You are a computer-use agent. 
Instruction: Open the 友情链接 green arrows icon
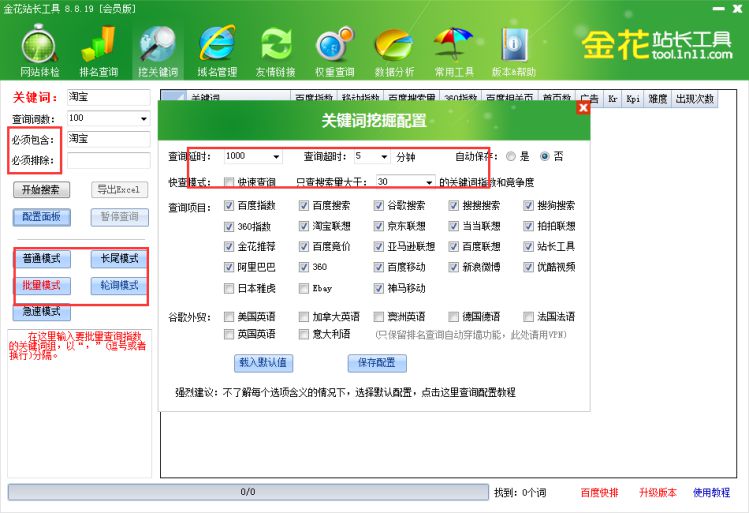click(276, 52)
